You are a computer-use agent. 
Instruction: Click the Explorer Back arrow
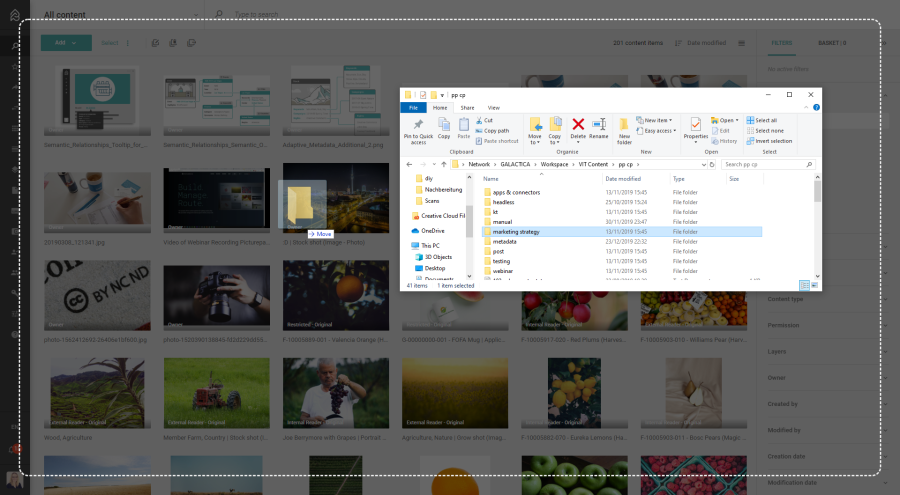click(x=409, y=164)
